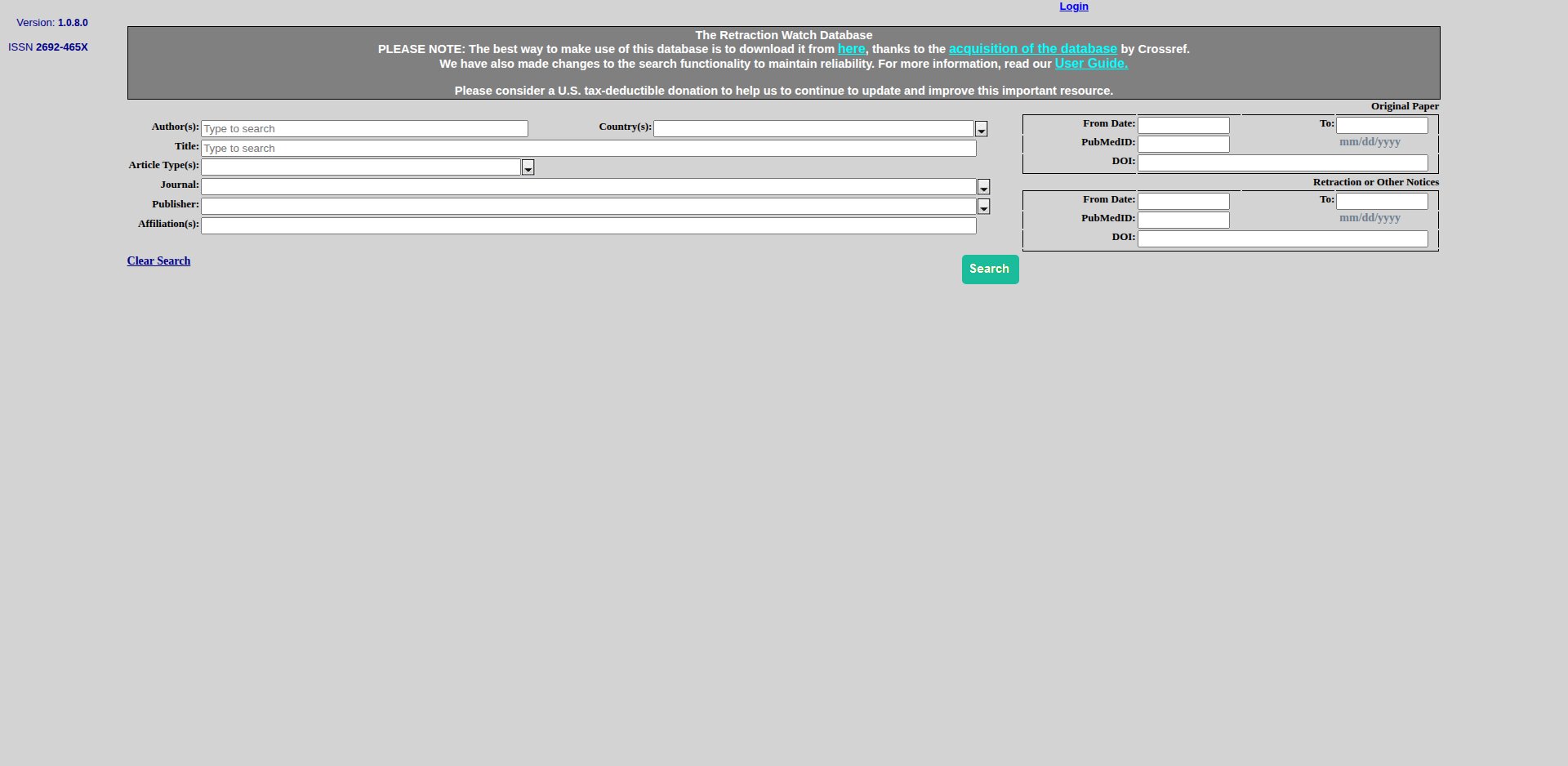The width and height of the screenshot is (1568, 766).
Task: Focus the Author(s) search field
Action: tap(364, 129)
